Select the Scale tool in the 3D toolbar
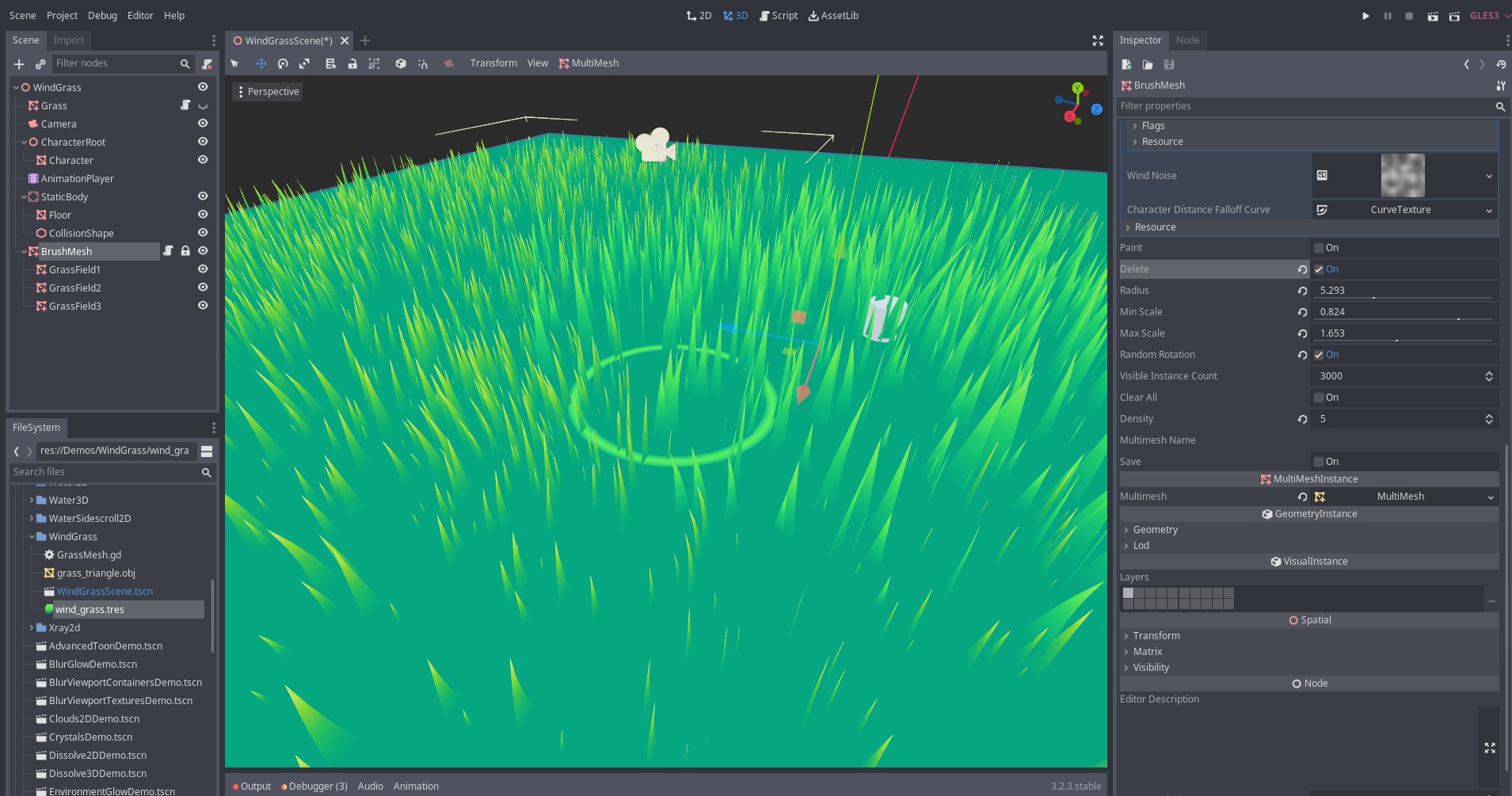The image size is (1512, 796). click(x=306, y=63)
